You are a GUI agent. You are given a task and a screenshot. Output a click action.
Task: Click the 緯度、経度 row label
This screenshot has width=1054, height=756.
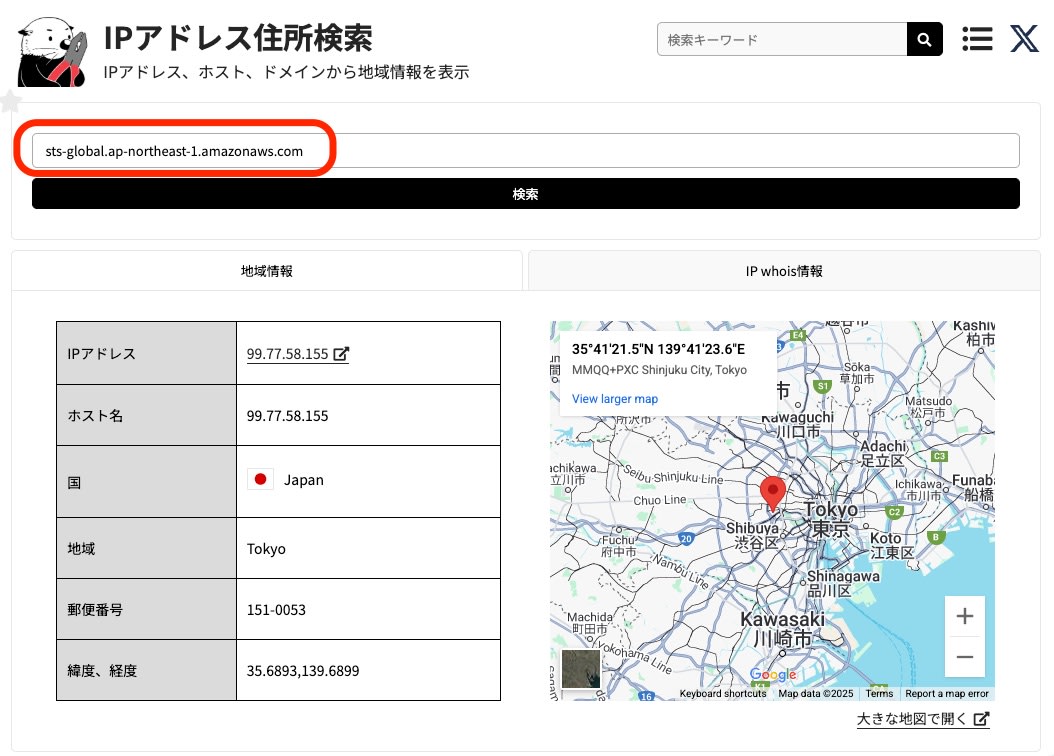point(102,671)
